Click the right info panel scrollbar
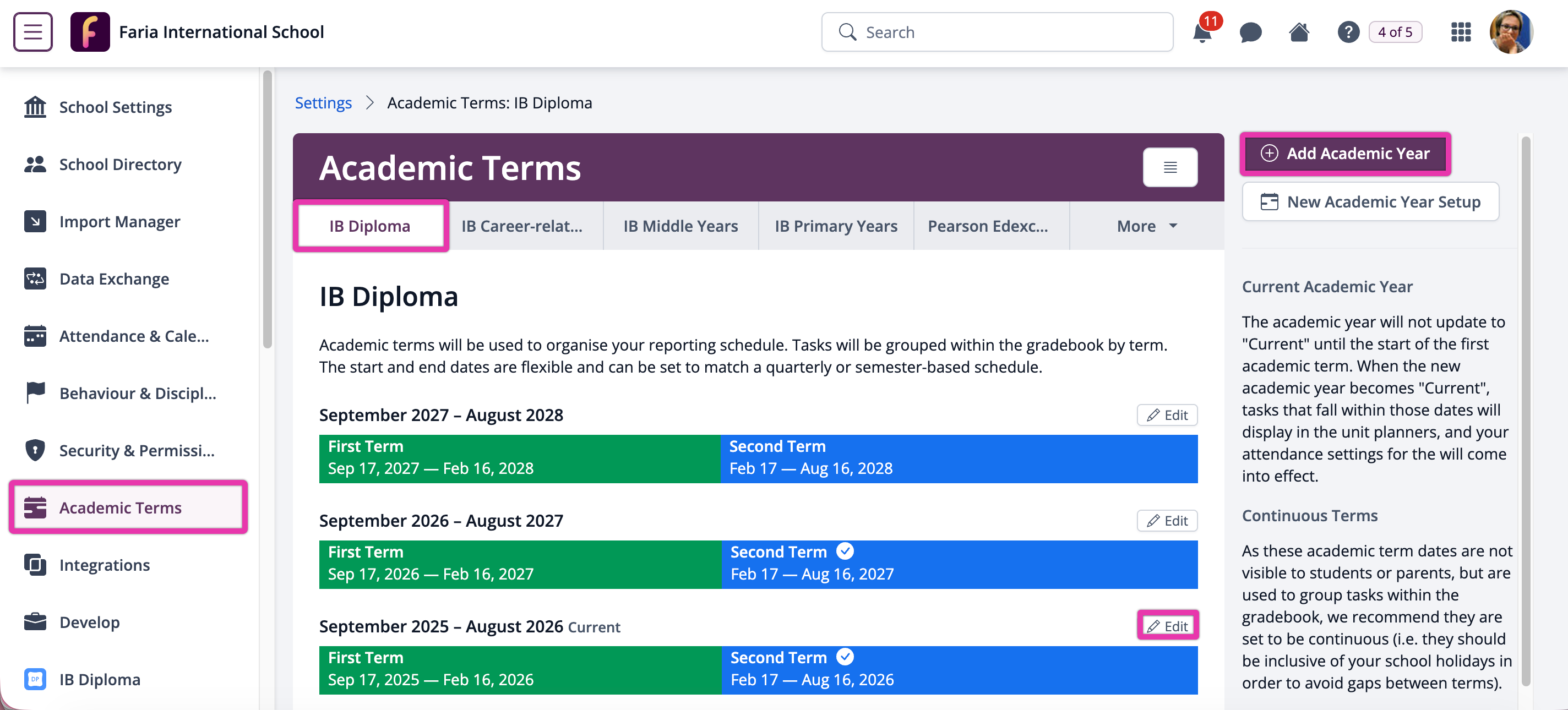The image size is (1568, 710). tap(1526, 411)
